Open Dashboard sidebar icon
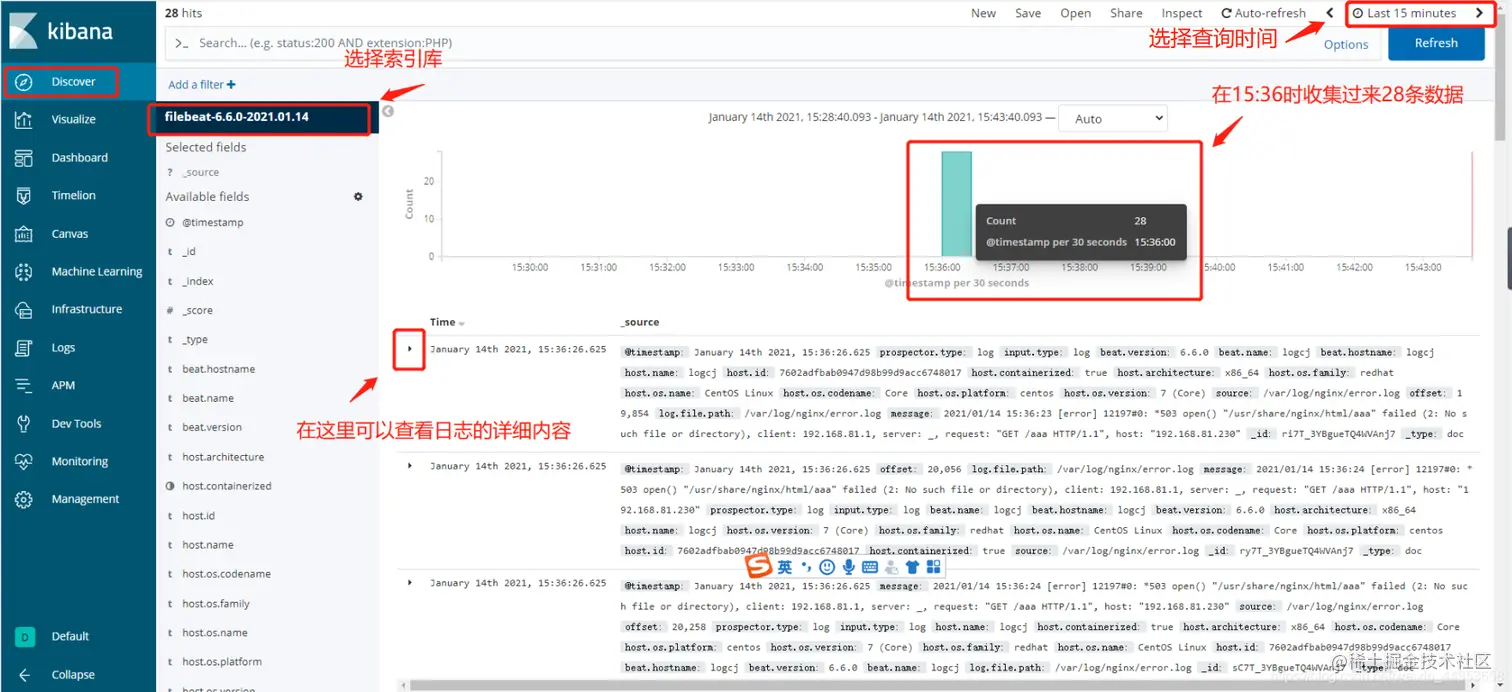 [25, 158]
